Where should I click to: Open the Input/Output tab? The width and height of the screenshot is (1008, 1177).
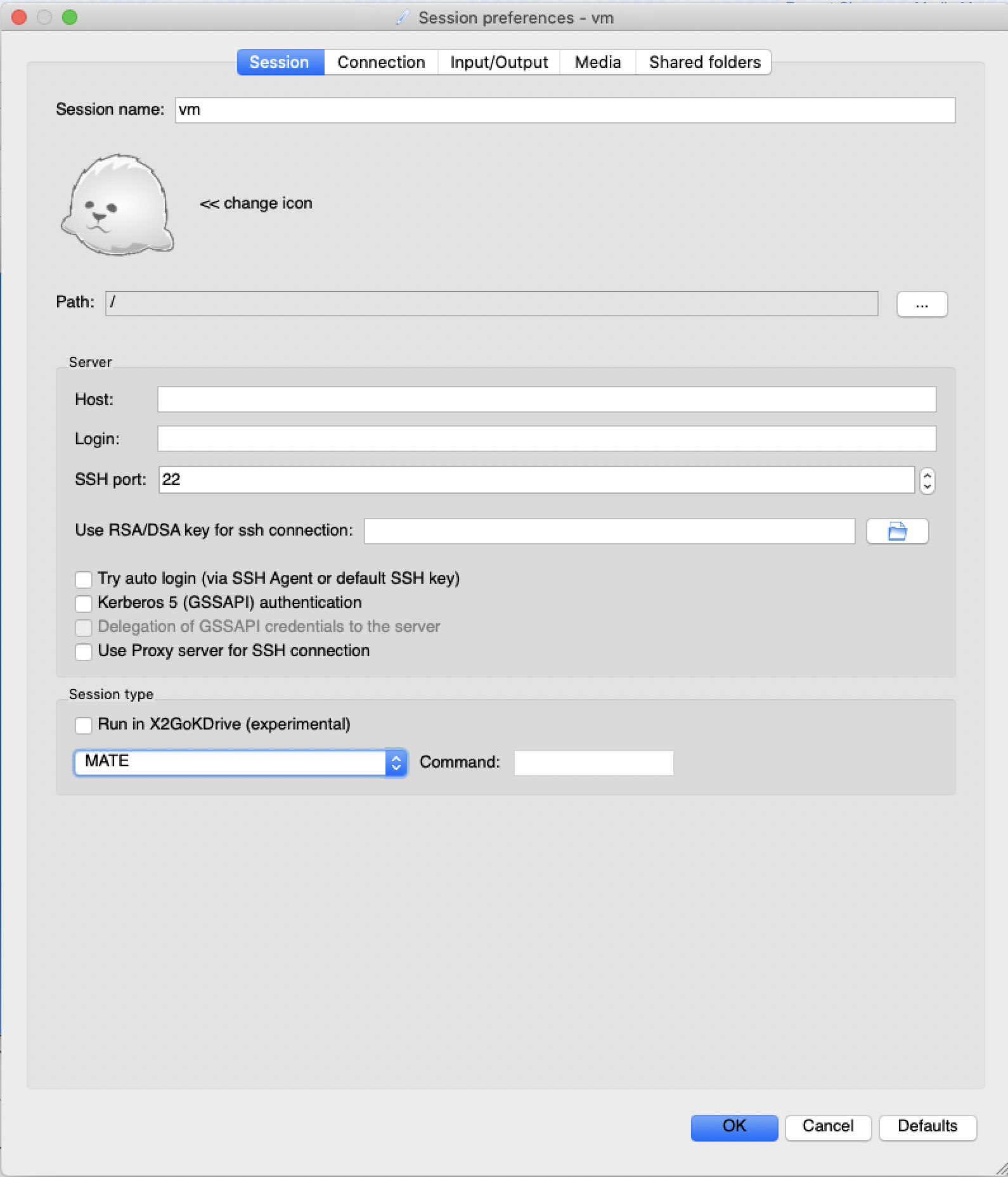(498, 62)
